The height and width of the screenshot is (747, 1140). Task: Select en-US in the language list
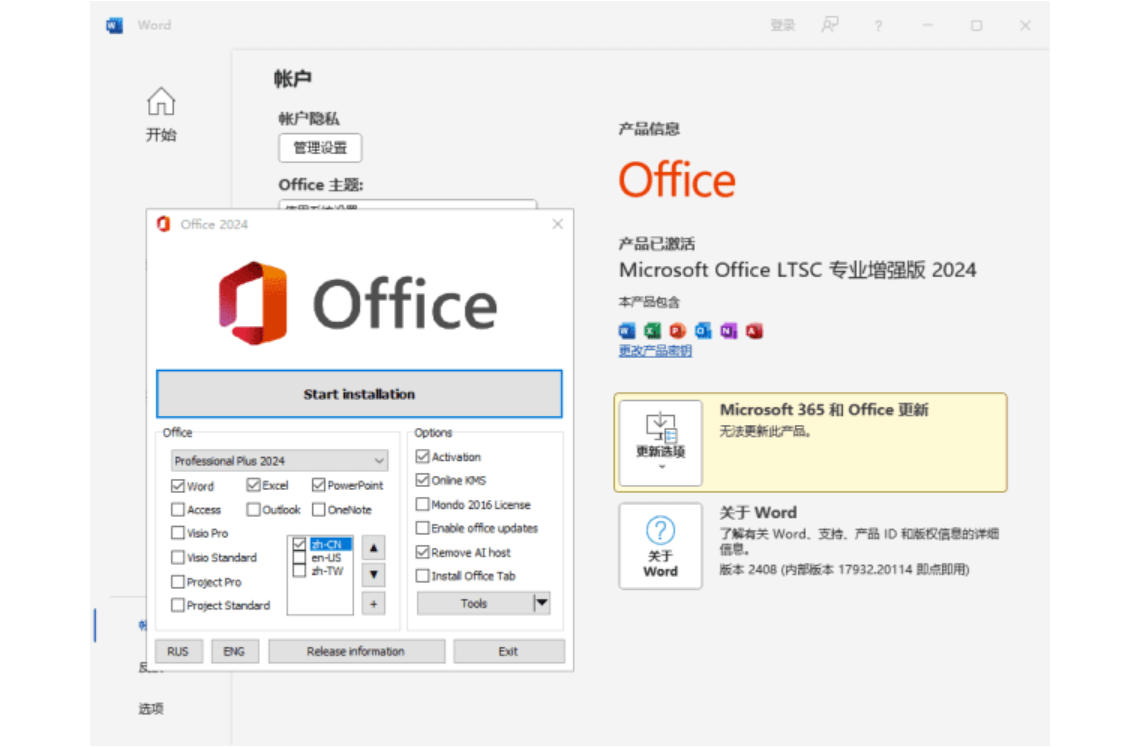pyautogui.click(x=325, y=557)
